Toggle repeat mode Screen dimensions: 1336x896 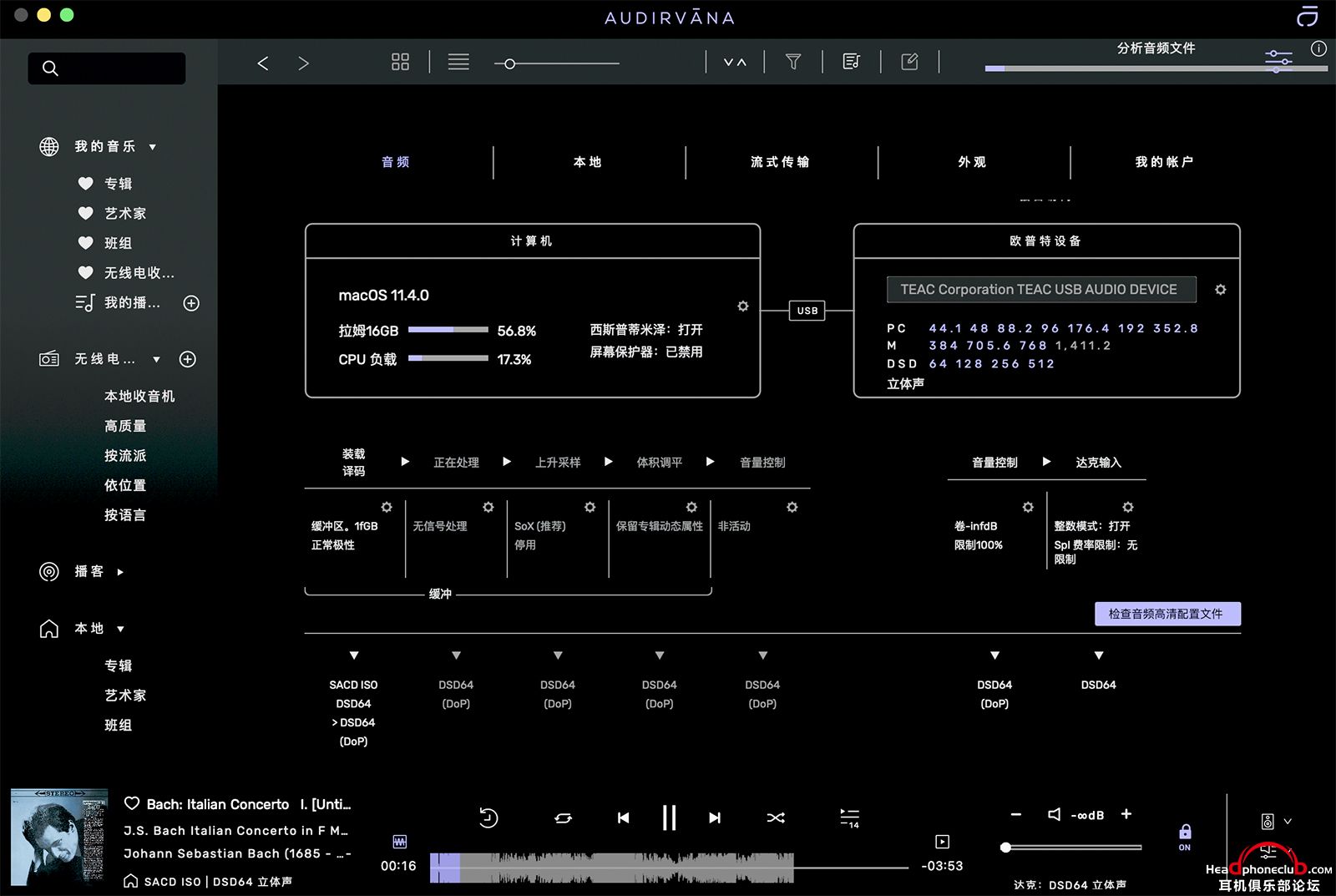[x=563, y=818]
